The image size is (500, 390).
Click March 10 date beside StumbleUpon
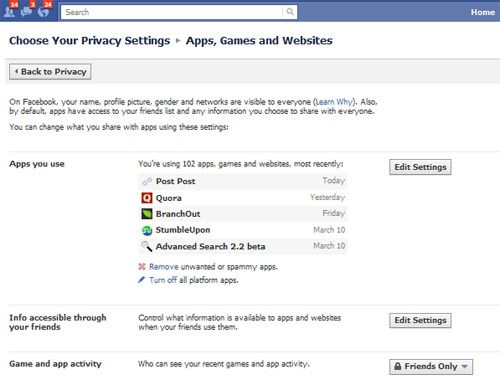[329, 230]
